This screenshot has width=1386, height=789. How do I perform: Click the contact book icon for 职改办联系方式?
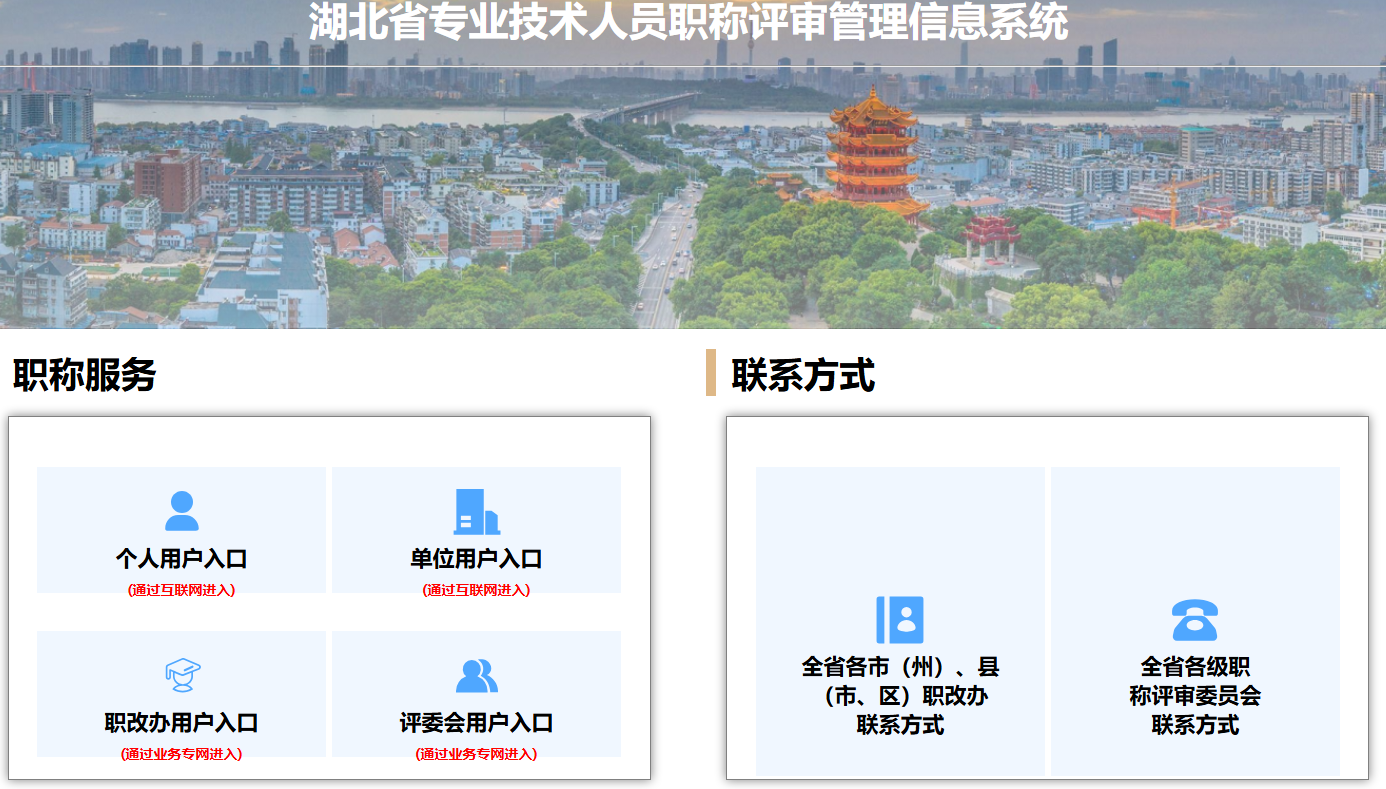900,620
